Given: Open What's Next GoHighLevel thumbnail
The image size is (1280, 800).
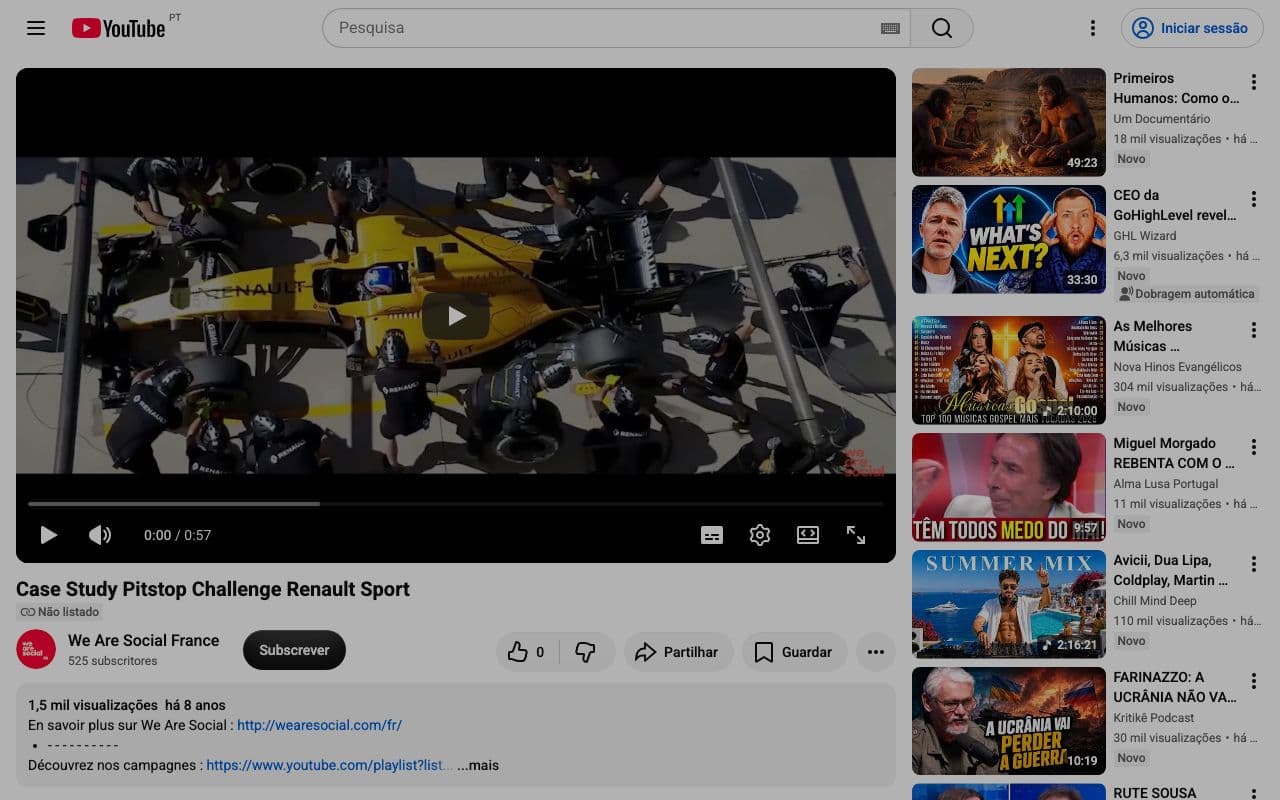Looking at the screenshot, I should point(1009,239).
